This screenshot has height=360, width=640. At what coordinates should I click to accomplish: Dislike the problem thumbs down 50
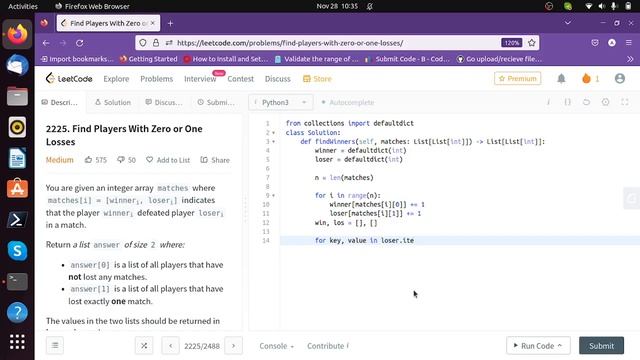tap(126, 160)
